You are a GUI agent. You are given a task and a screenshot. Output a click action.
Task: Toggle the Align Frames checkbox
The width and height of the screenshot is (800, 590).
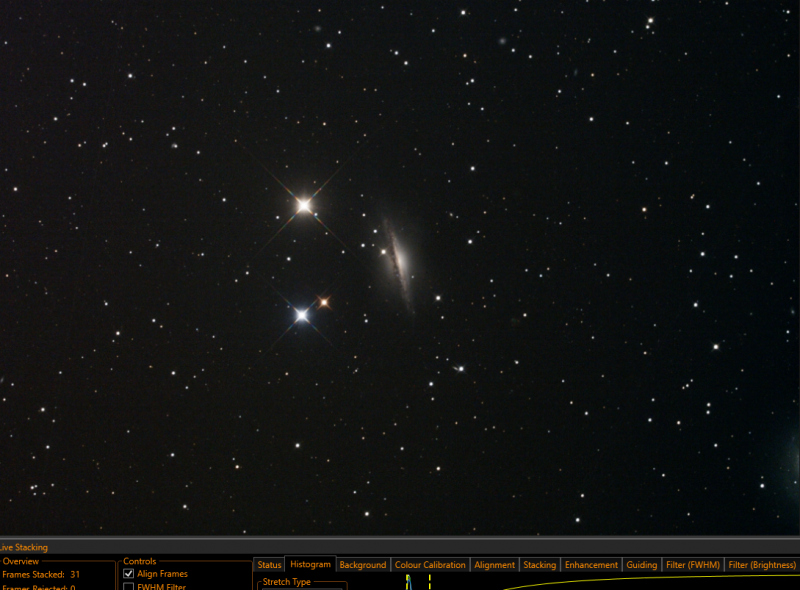click(129, 574)
